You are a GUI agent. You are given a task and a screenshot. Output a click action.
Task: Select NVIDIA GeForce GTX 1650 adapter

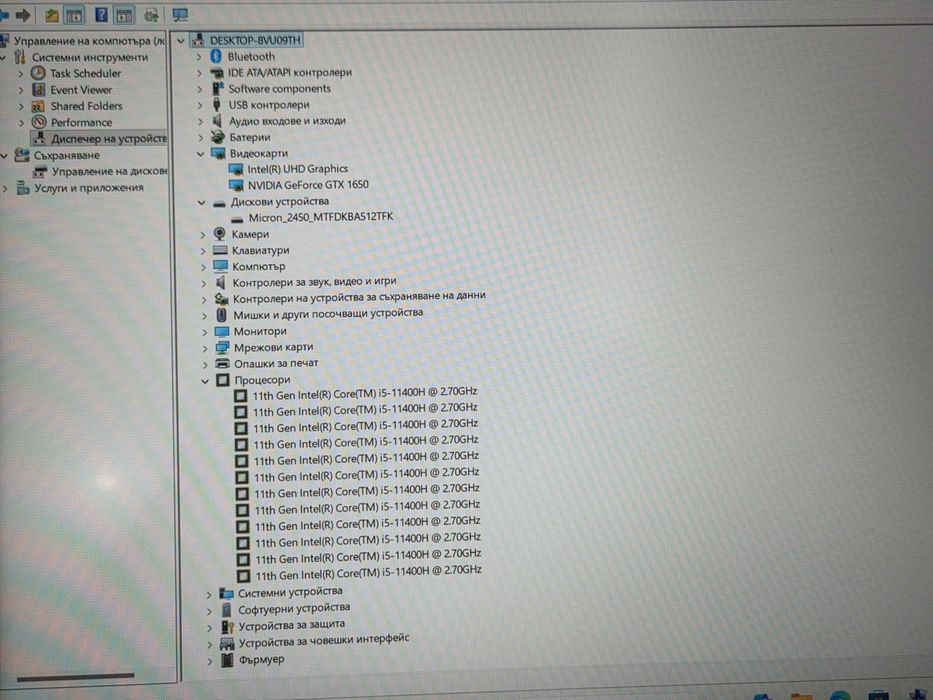(308, 185)
